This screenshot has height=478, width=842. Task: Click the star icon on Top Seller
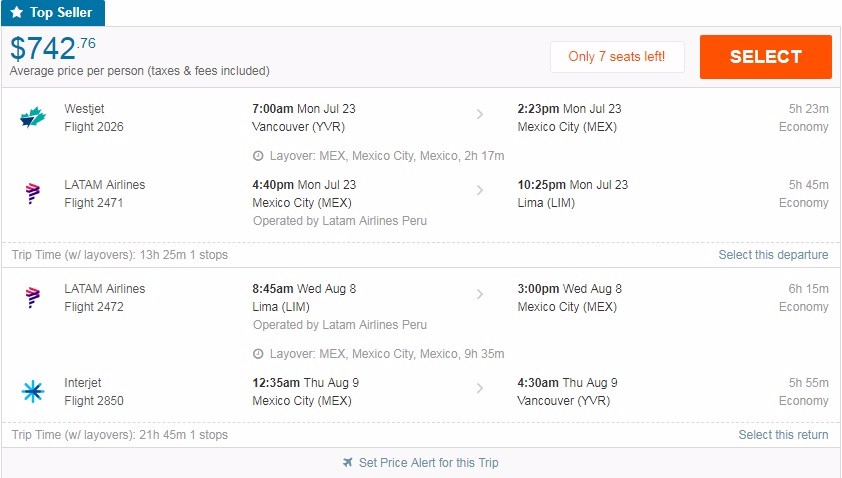pos(16,13)
